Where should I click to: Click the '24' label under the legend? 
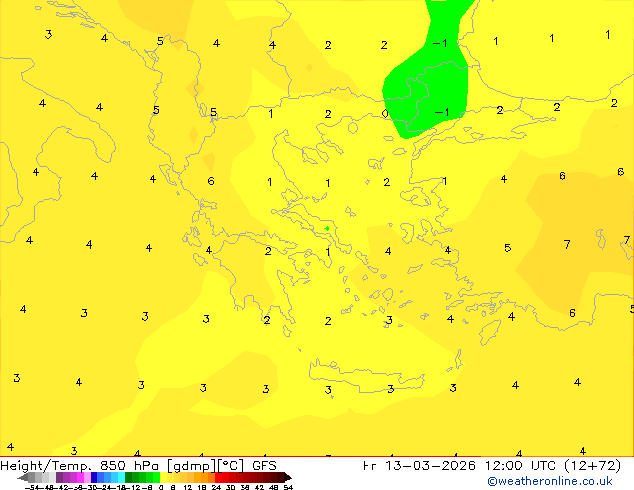tap(216, 487)
